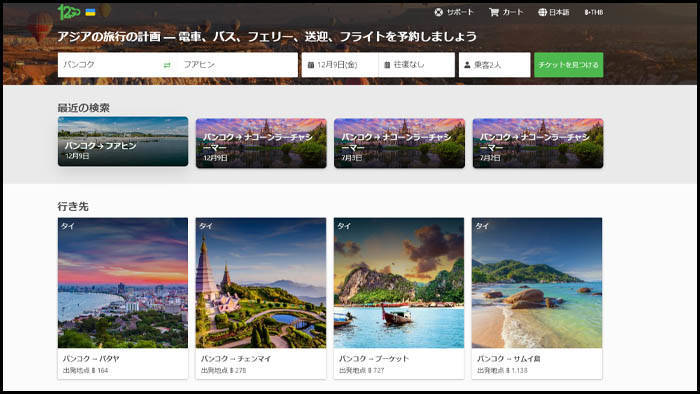Screen dimensions: 700x394
Task: Edit the フアヒン destination field
Action: (x=237, y=65)
